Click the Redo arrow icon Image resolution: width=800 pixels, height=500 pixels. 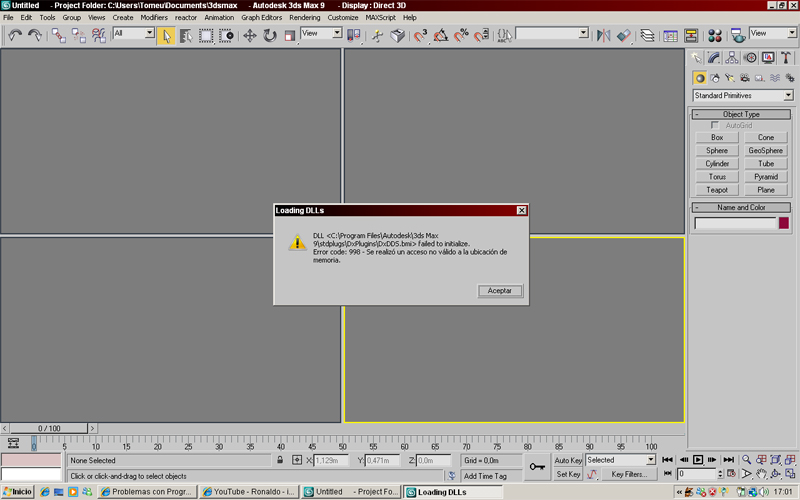35,35
